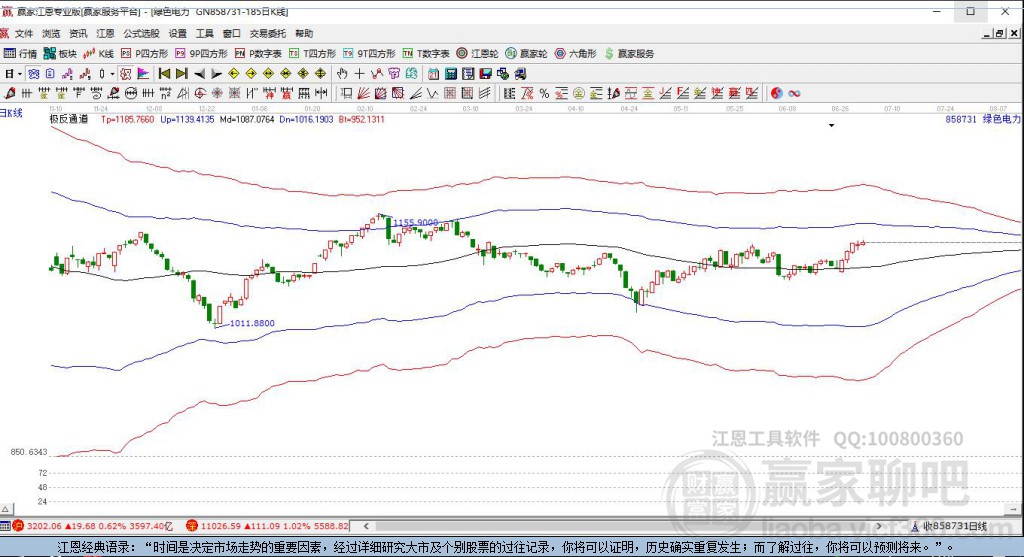Click the Tp=1185.7660 indicator value

127,119
